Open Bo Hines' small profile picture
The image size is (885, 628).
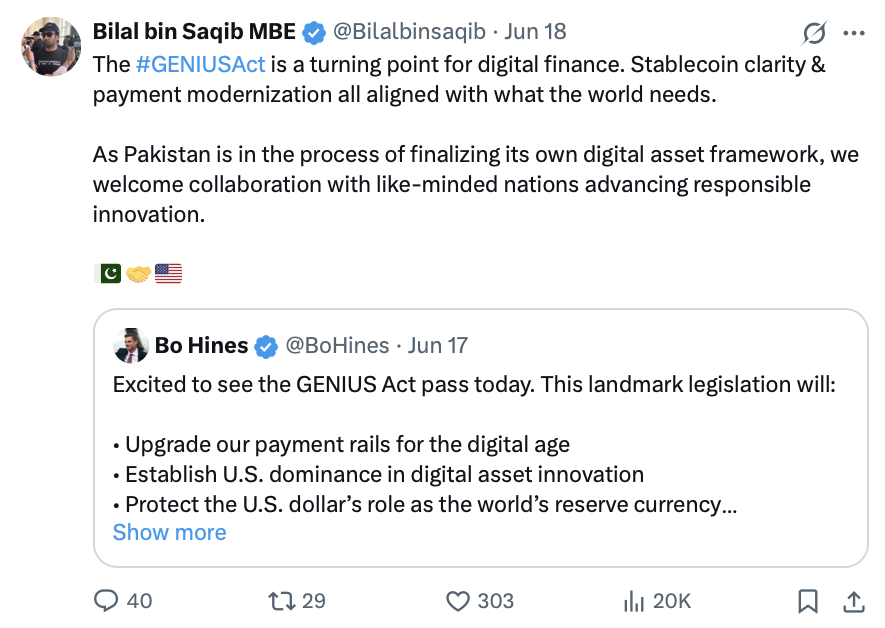[x=130, y=346]
